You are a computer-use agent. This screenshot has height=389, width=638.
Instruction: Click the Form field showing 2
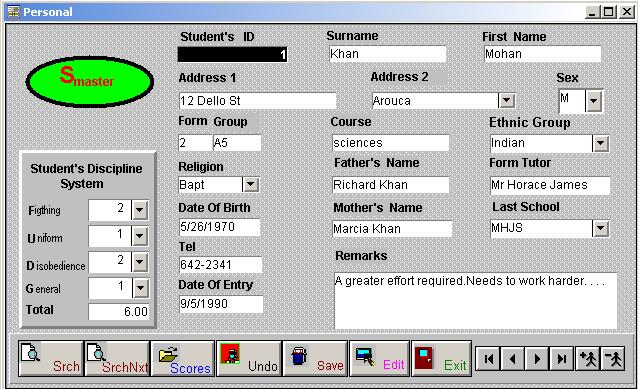pos(195,143)
